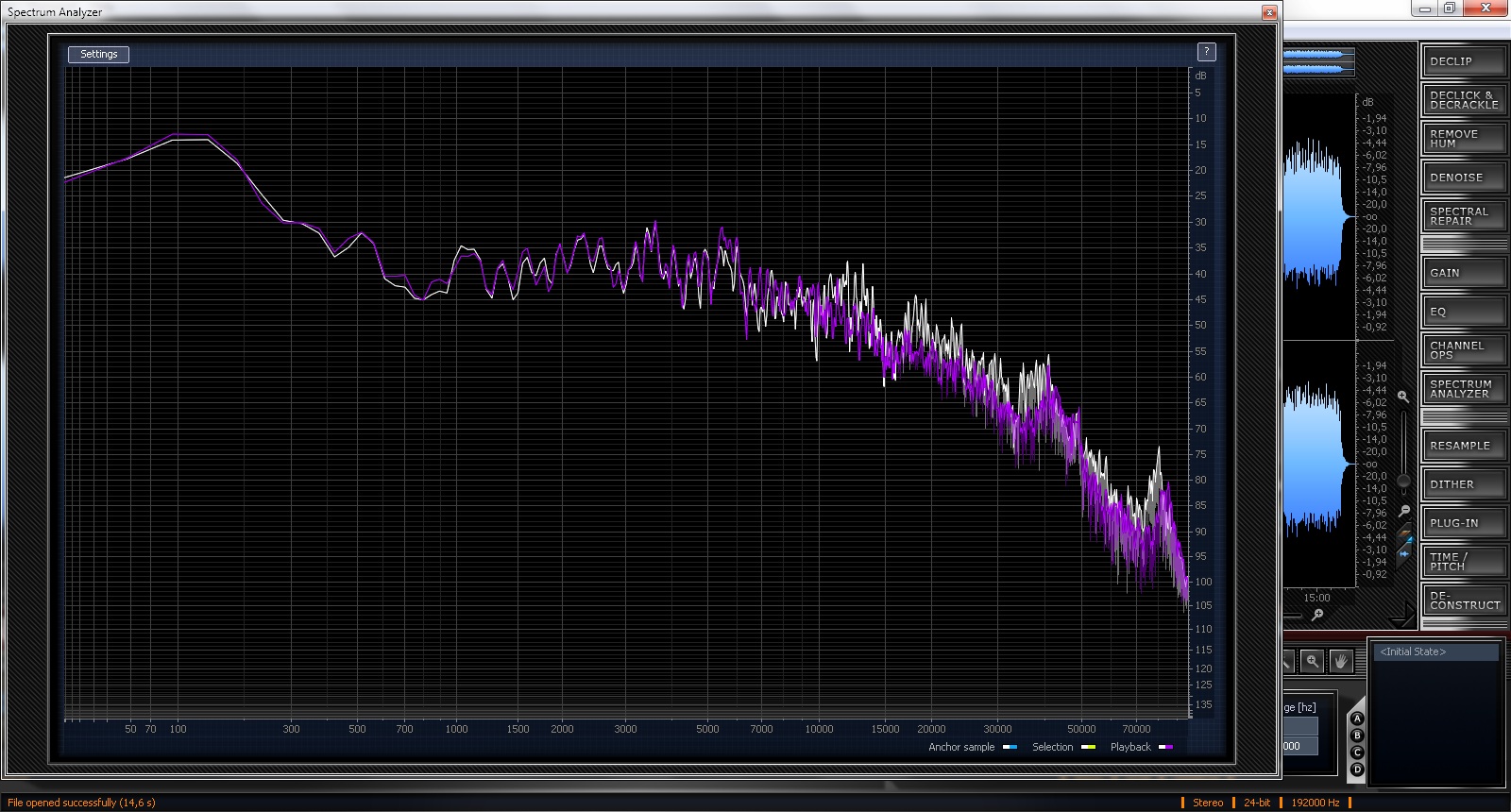Open the Deconstruct module
The image size is (1511, 812).
coord(1464,601)
